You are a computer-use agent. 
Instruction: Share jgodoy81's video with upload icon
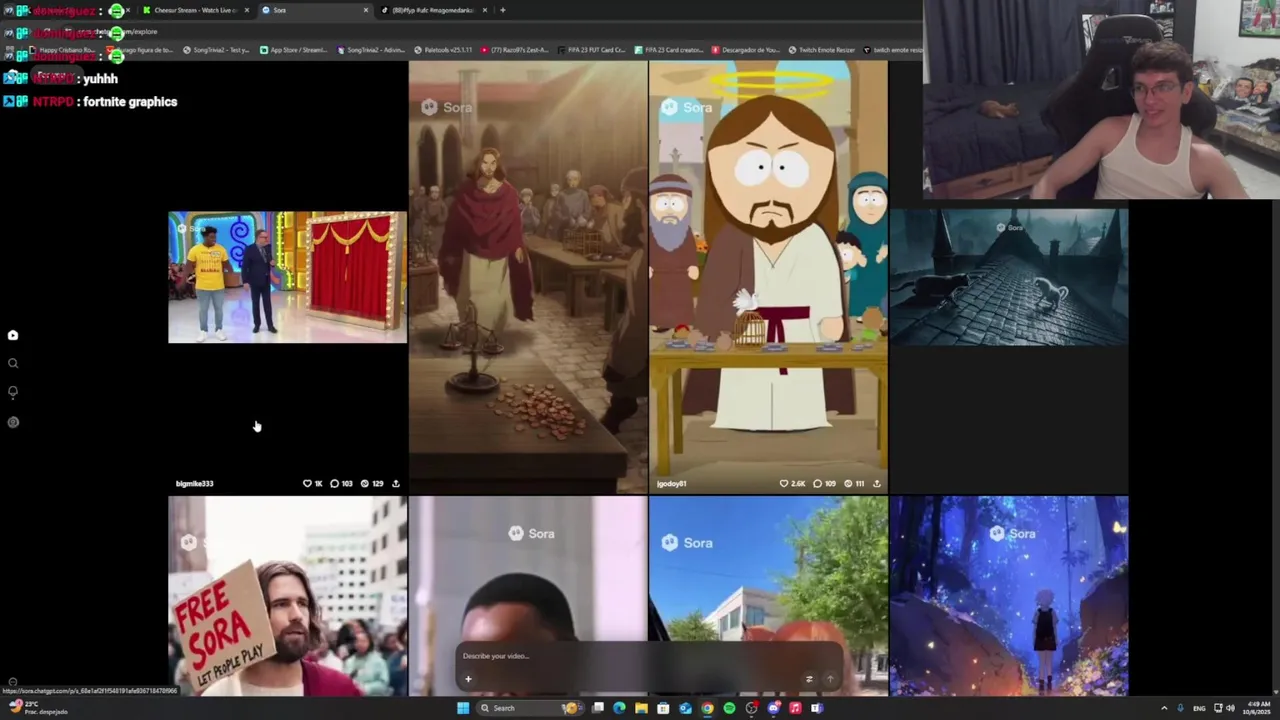point(877,483)
